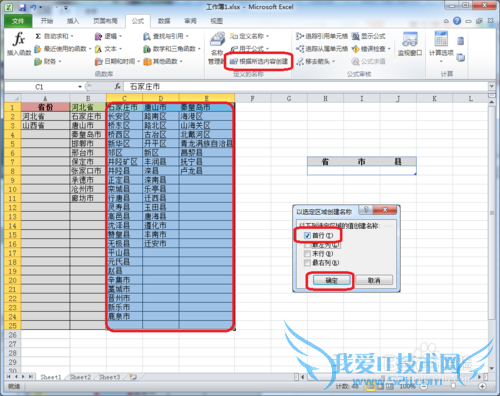Viewport: 500px width, 396px height.
Task: Click the Name Box showing C1
Action: tap(39, 87)
